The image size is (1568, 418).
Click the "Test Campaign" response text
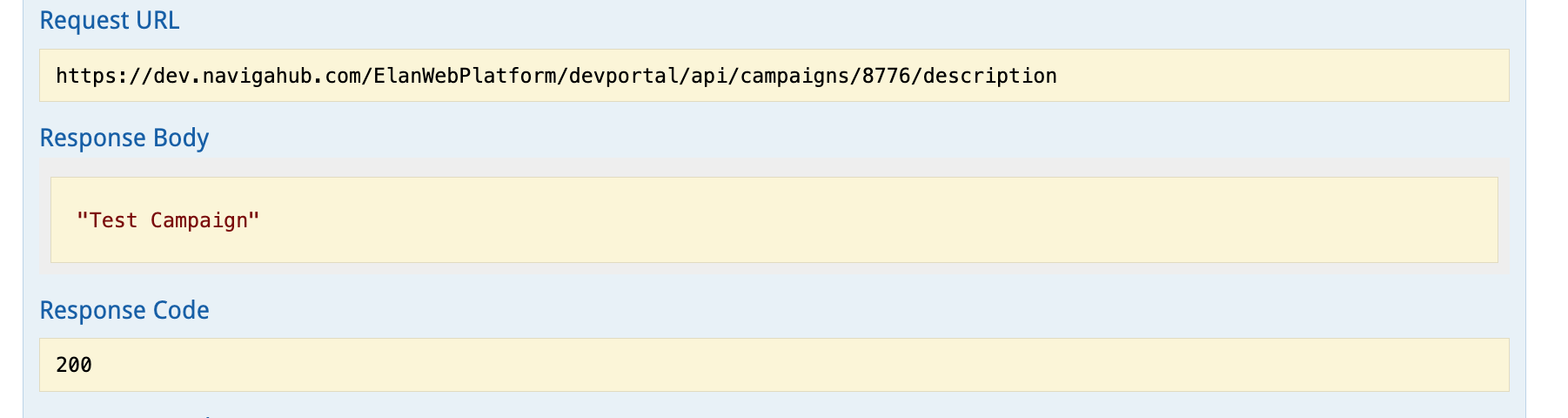(168, 220)
